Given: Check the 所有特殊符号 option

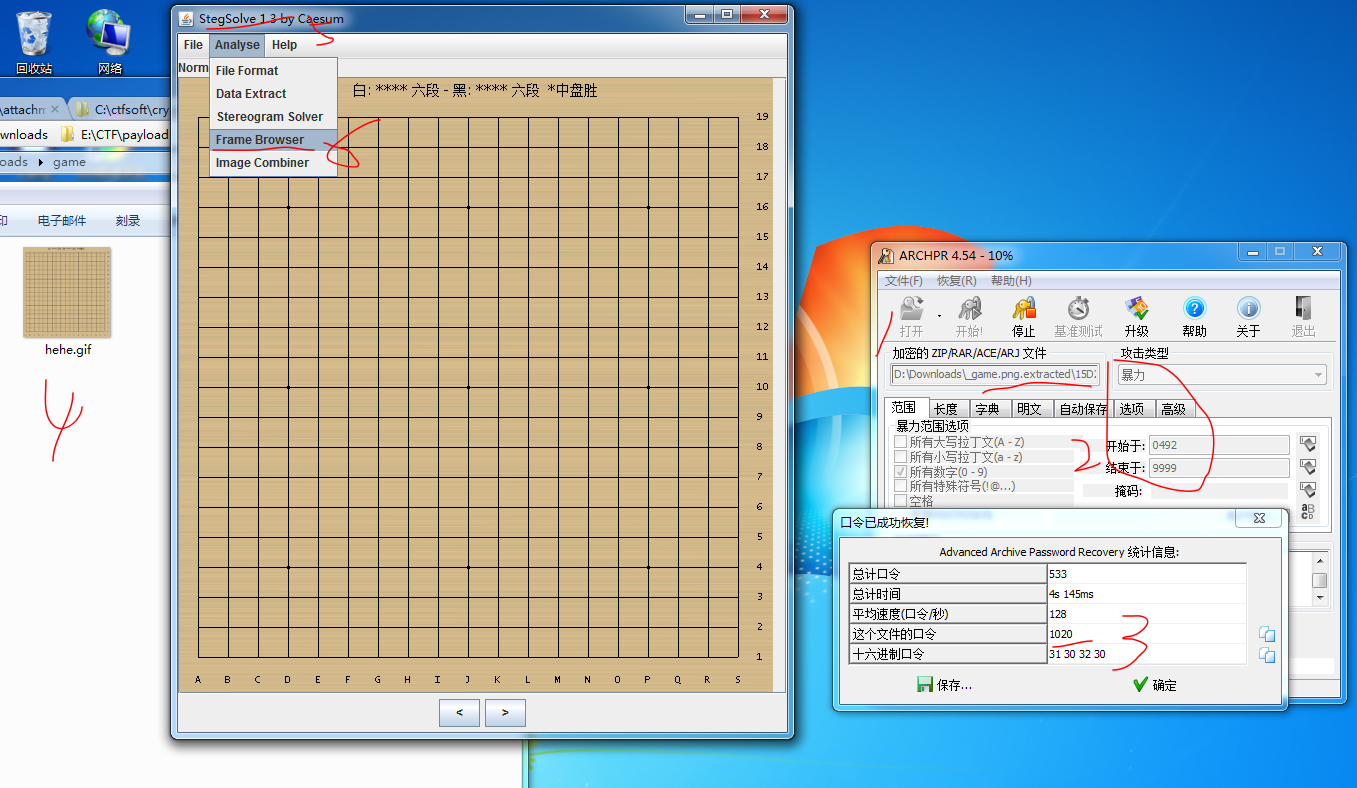Looking at the screenshot, I should coord(899,486).
